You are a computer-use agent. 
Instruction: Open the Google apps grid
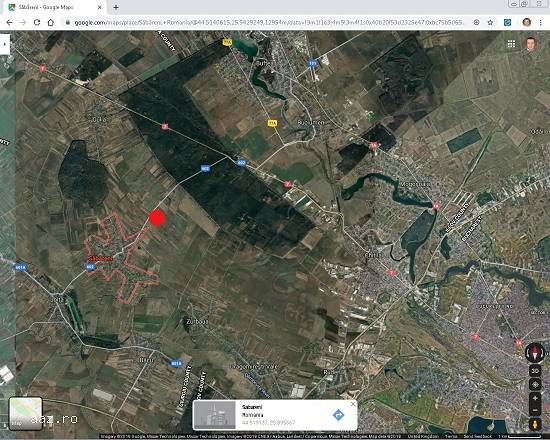(511, 44)
